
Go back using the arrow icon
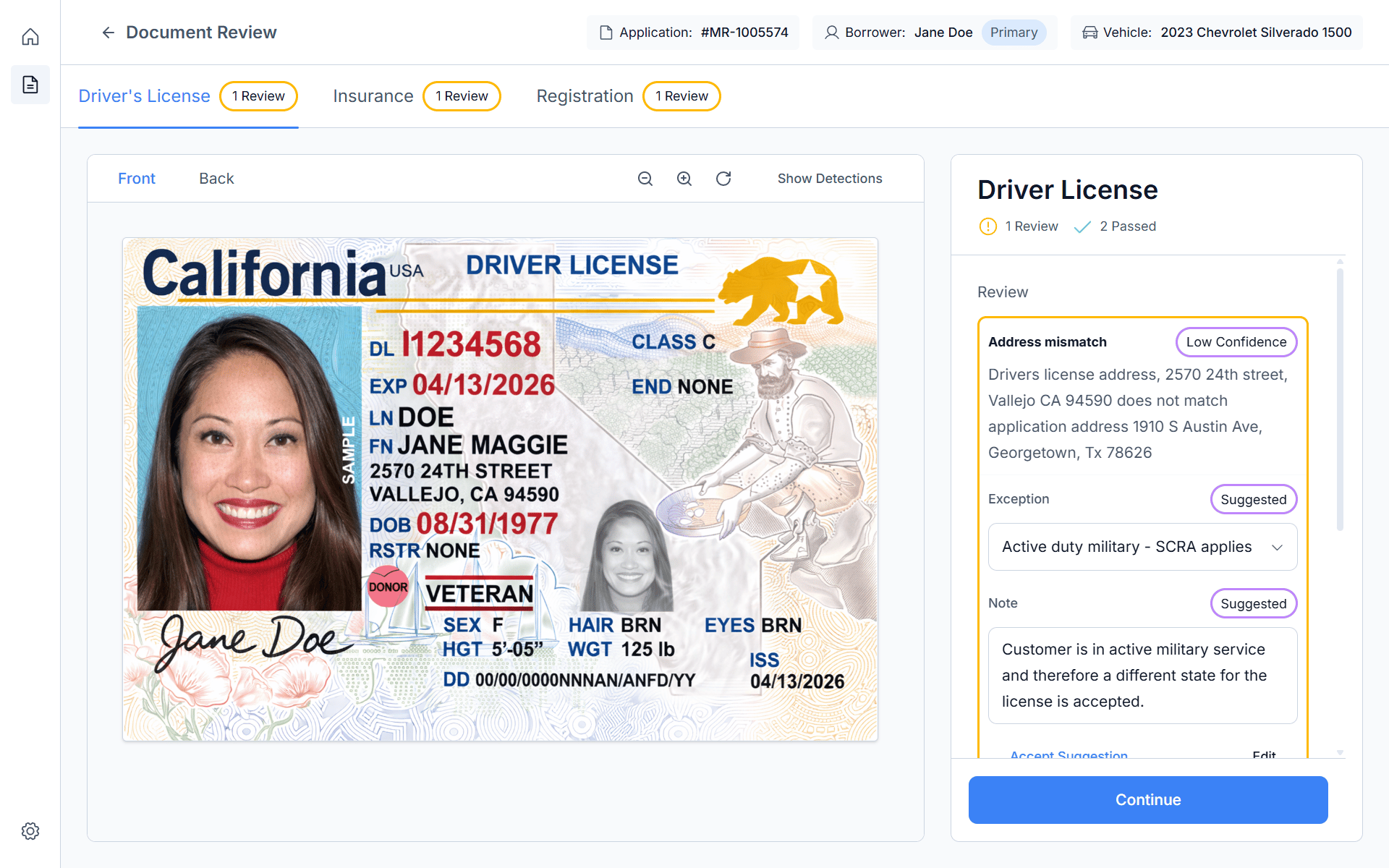click(x=108, y=33)
